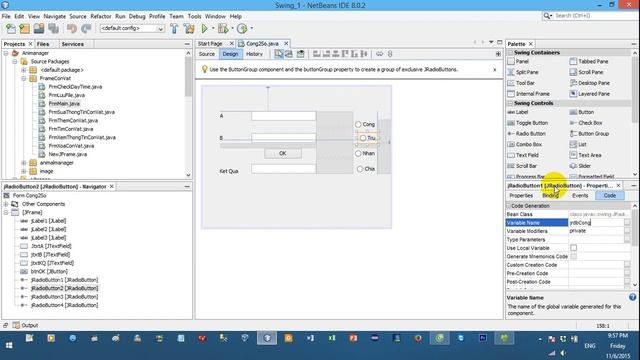Image resolution: width=640 pixels, height=360 pixels.
Task: Click the Preview Design icon
Action: click(300, 54)
